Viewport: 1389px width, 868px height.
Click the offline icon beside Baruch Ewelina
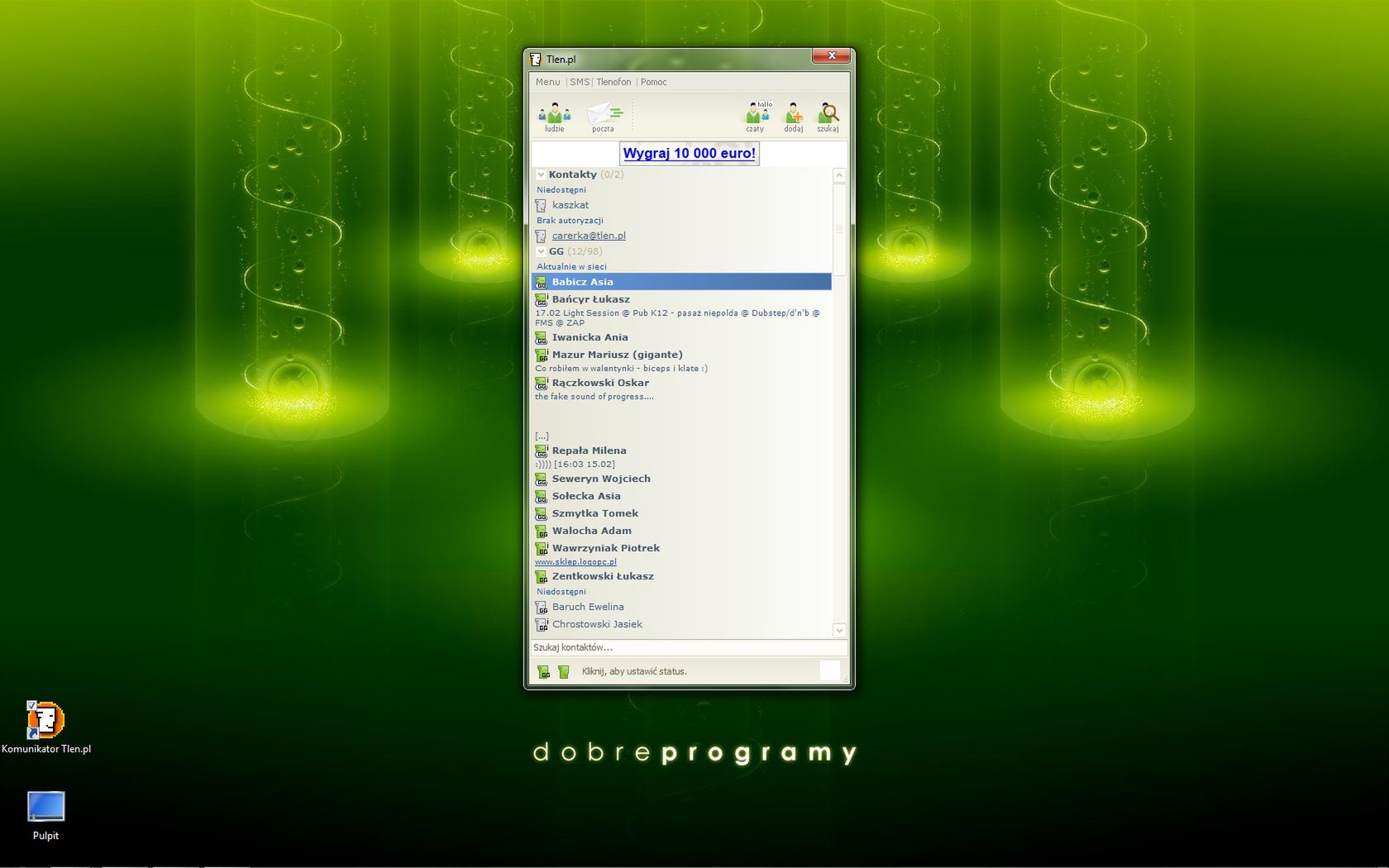tap(542, 607)
